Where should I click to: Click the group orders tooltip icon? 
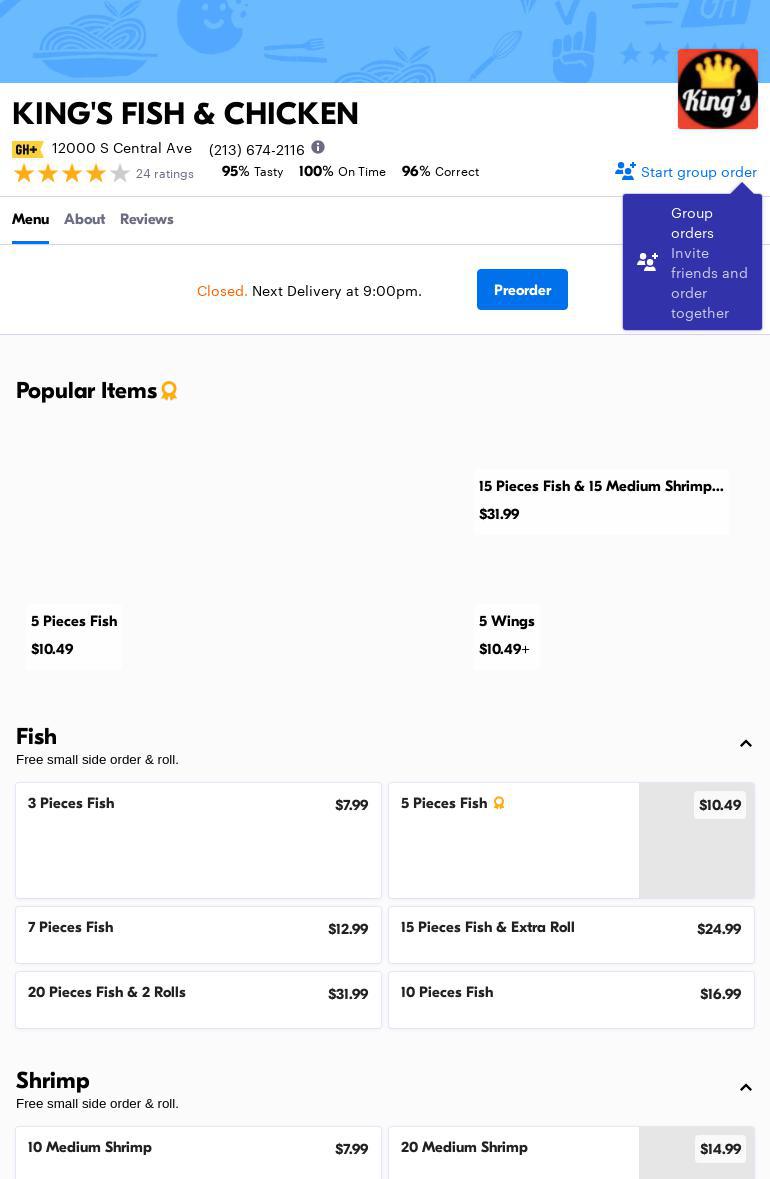tap(647, 262)
